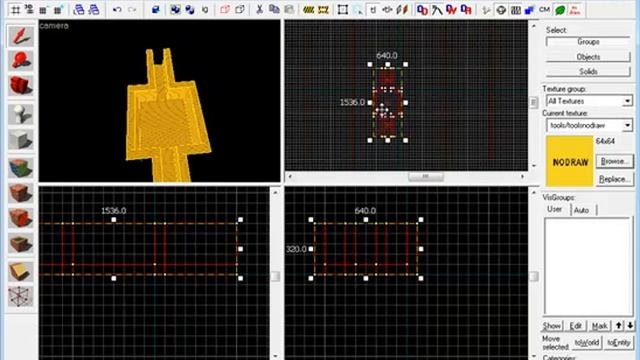
Task: Hide unselected objects icon
Action: [240, 9]
